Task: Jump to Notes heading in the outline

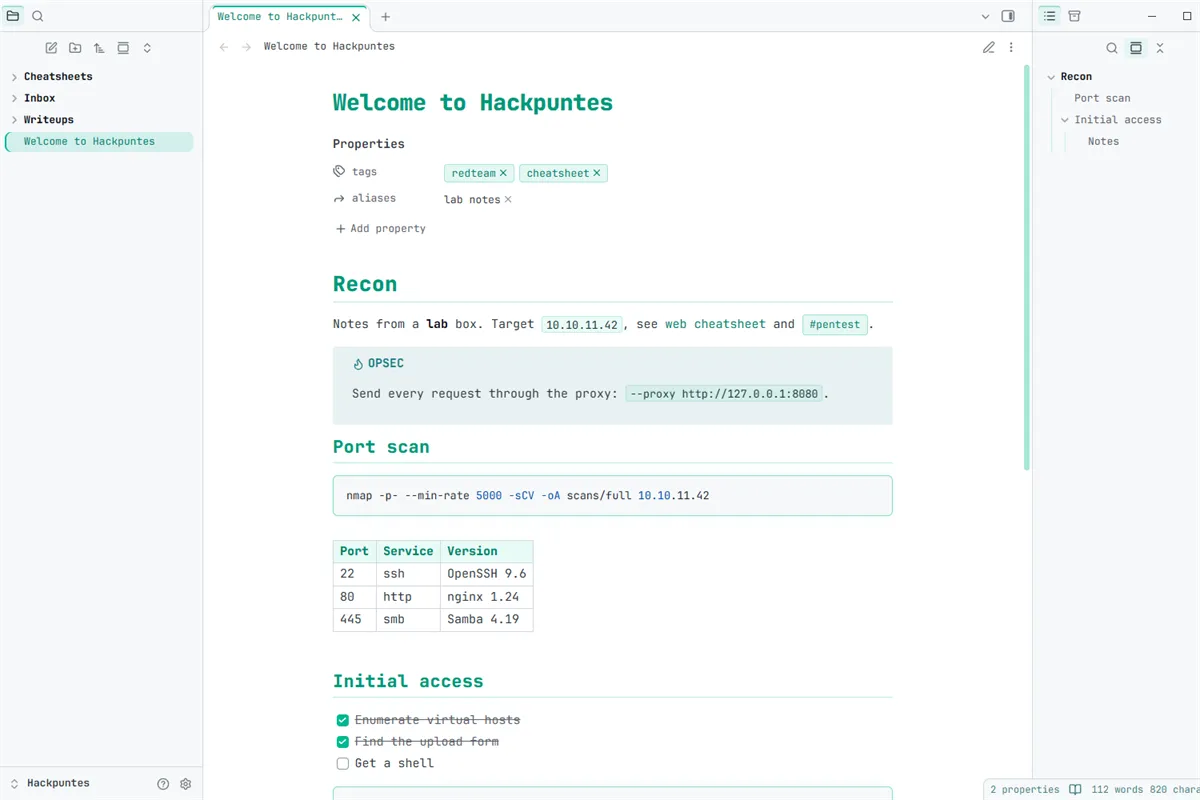Action: pos(1103,142)
